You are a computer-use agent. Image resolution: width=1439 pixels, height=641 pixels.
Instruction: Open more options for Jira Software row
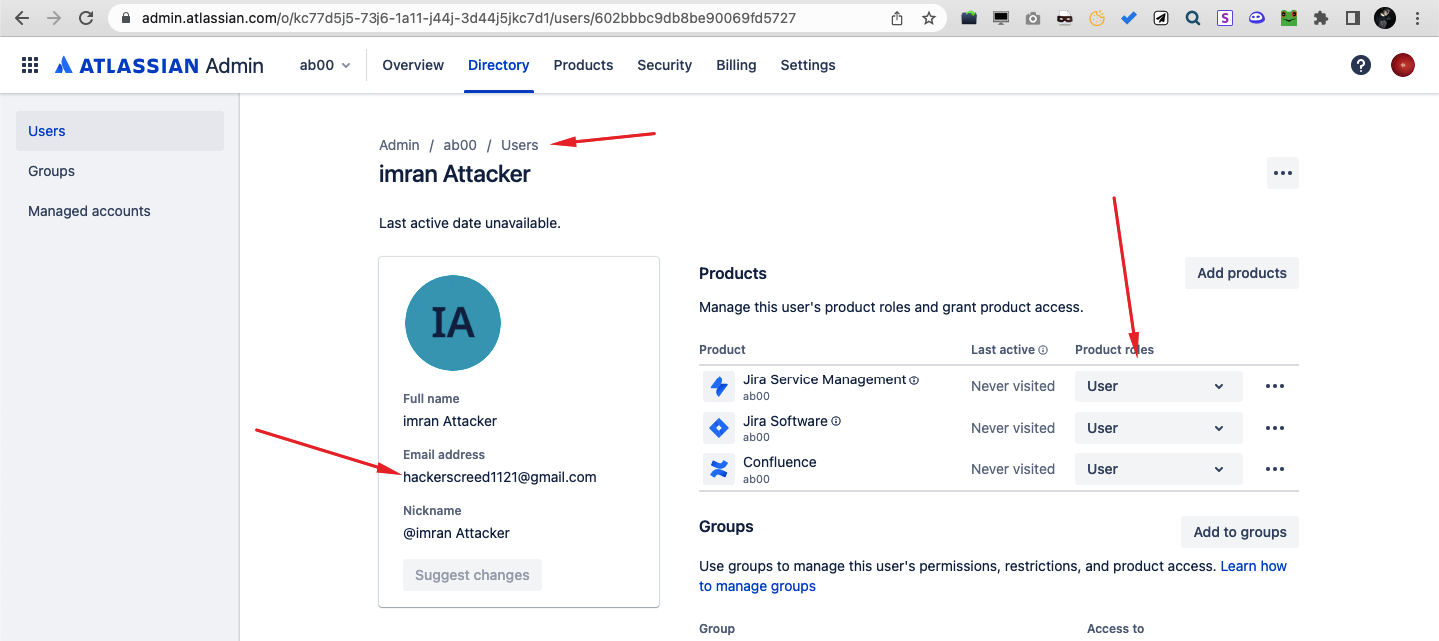tap(1275, 428)
